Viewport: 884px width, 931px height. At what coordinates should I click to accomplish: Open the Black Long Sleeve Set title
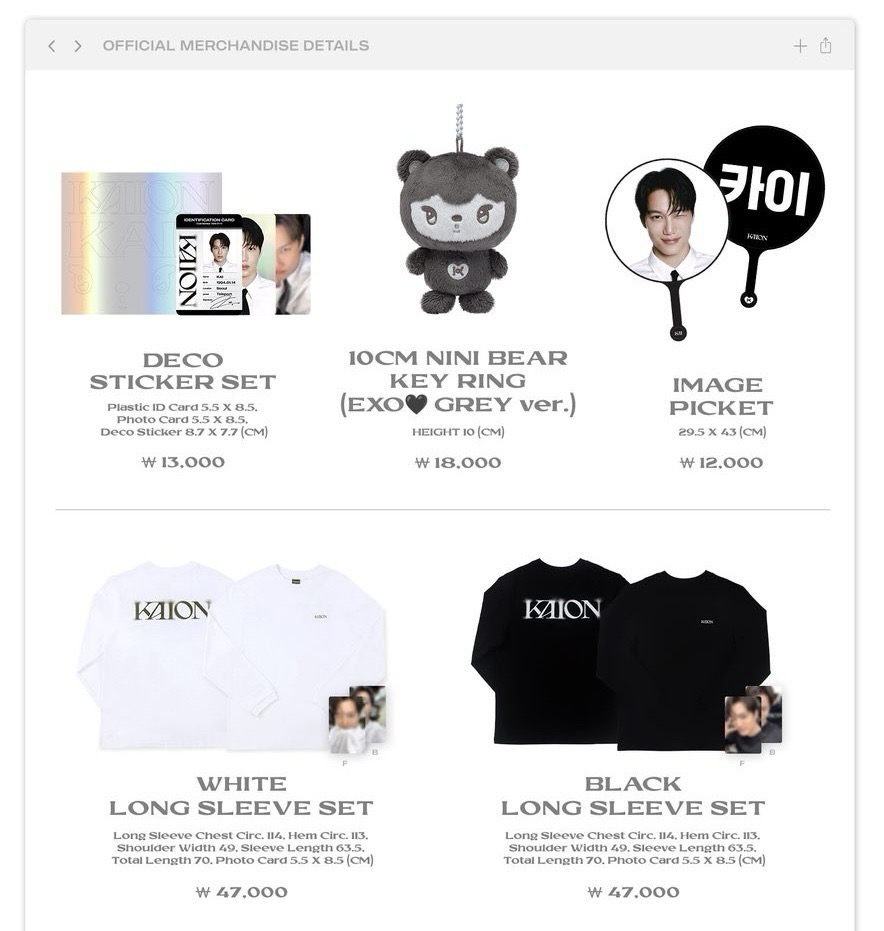(633, 796)
